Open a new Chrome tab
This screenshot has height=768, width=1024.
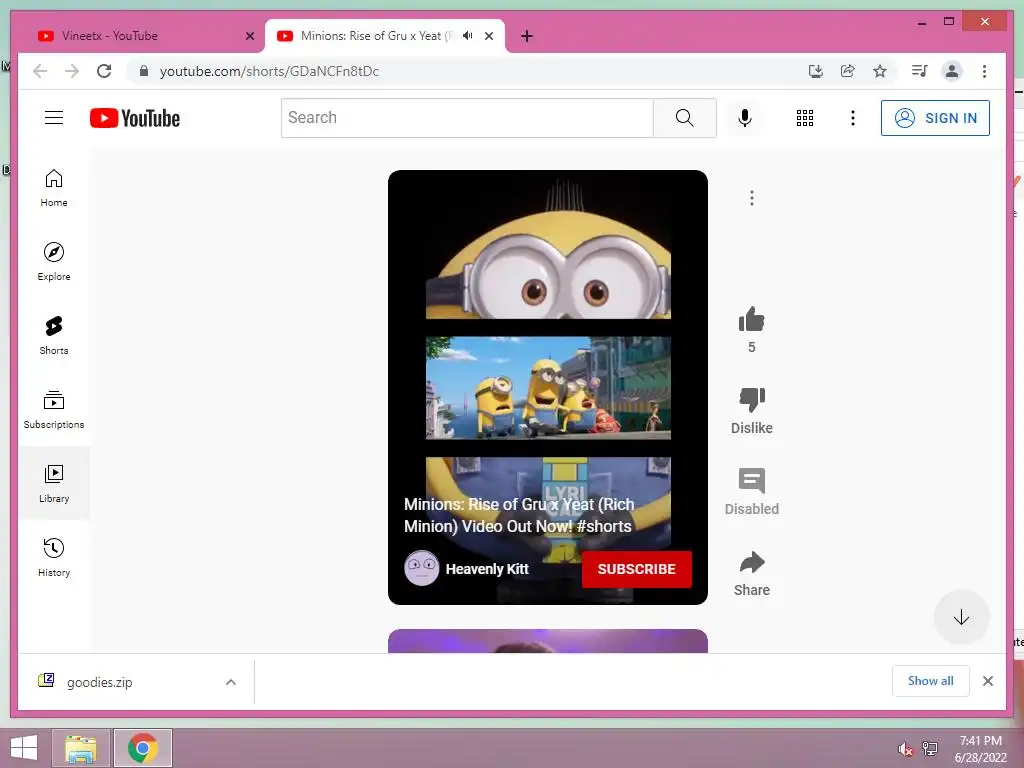pyautogui.click(x=527, y=36)
